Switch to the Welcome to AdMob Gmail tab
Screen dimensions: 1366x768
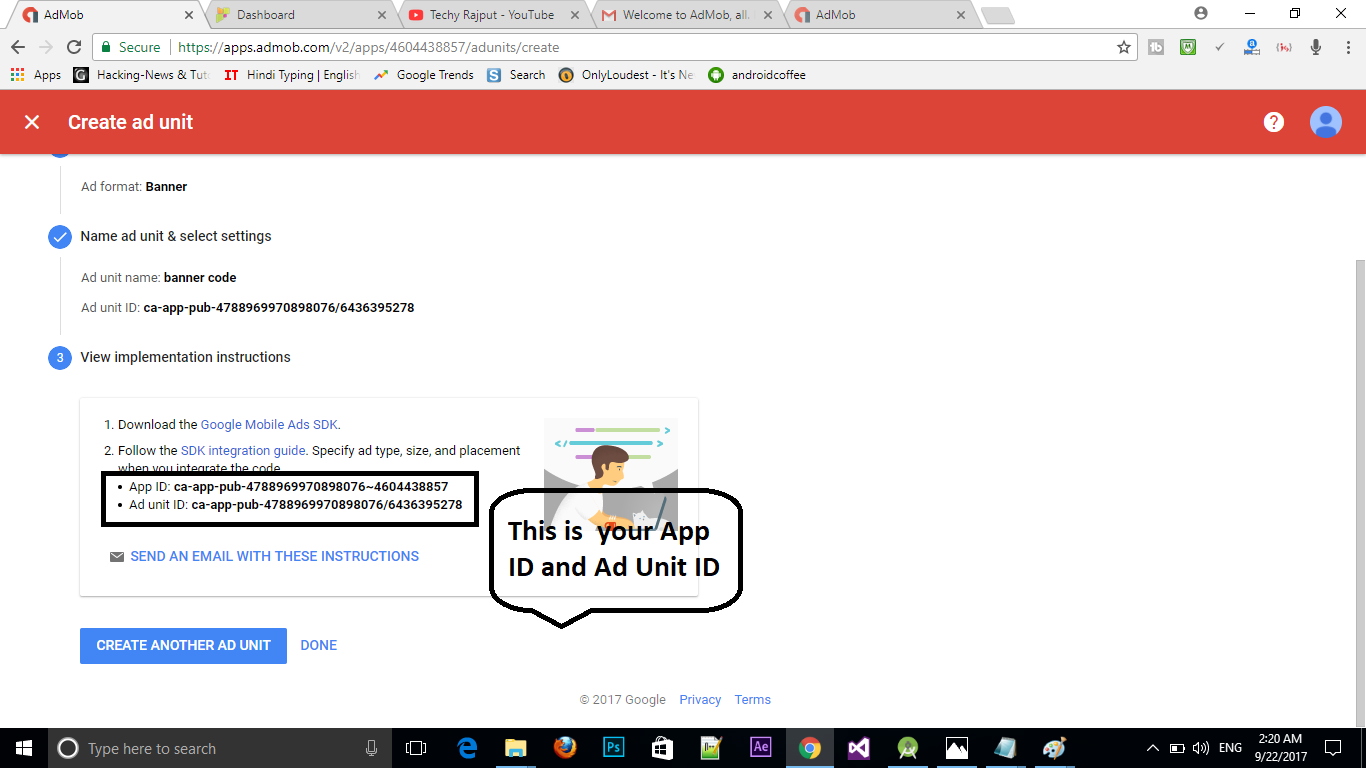click(x=685, y=15)
